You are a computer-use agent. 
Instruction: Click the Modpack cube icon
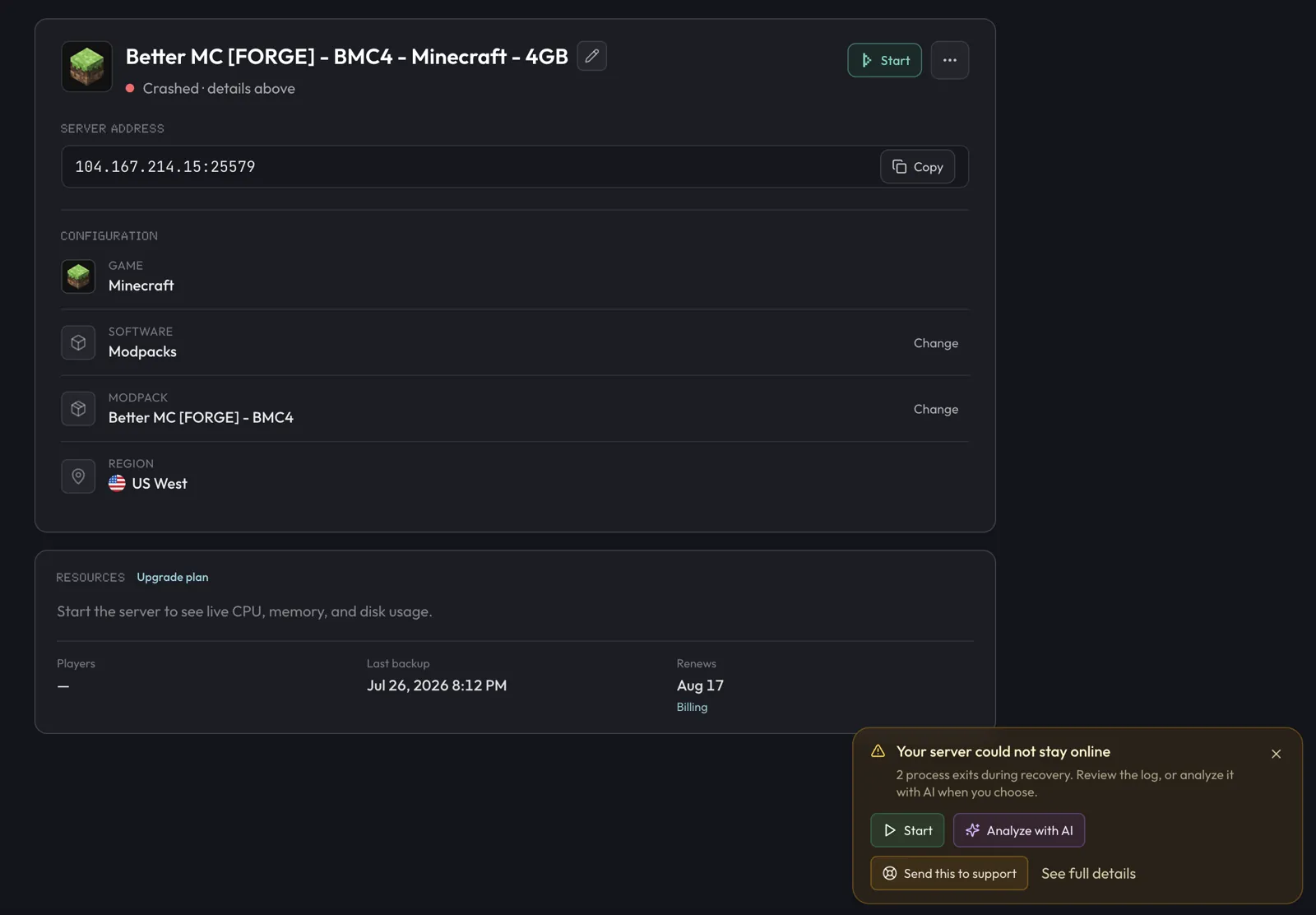(78, 409)
